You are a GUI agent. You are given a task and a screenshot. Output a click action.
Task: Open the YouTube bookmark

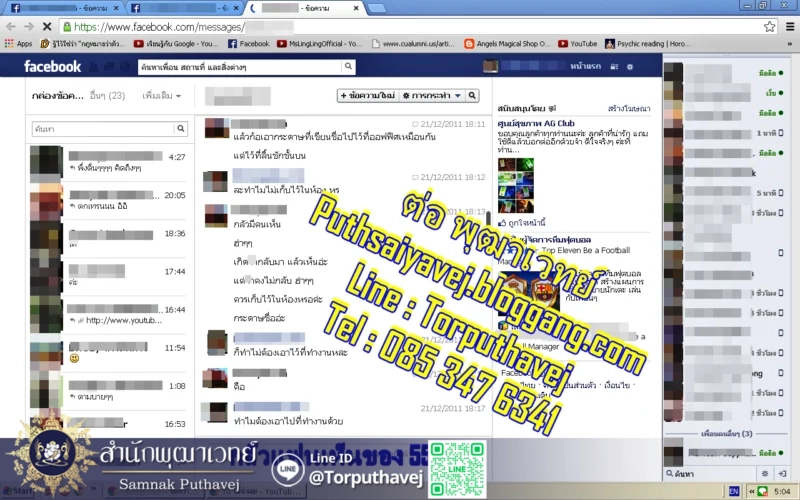coord(578,44)
